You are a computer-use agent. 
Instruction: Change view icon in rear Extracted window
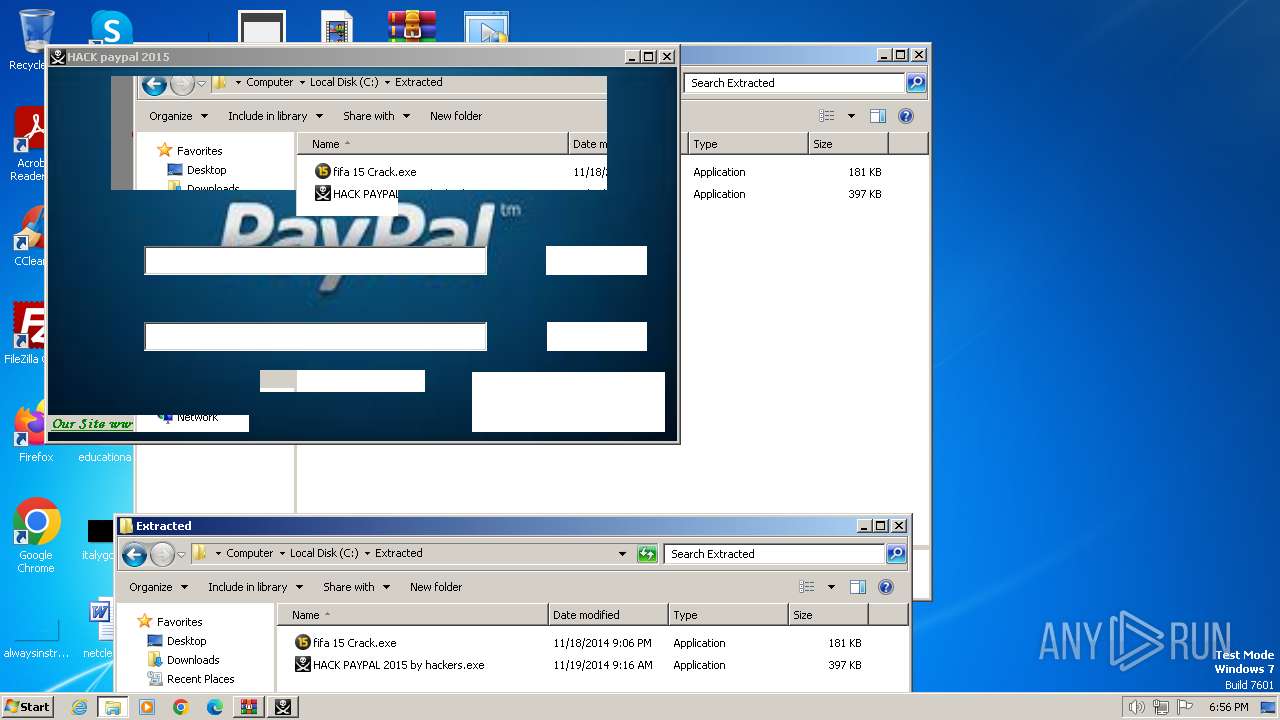(826, 116)
